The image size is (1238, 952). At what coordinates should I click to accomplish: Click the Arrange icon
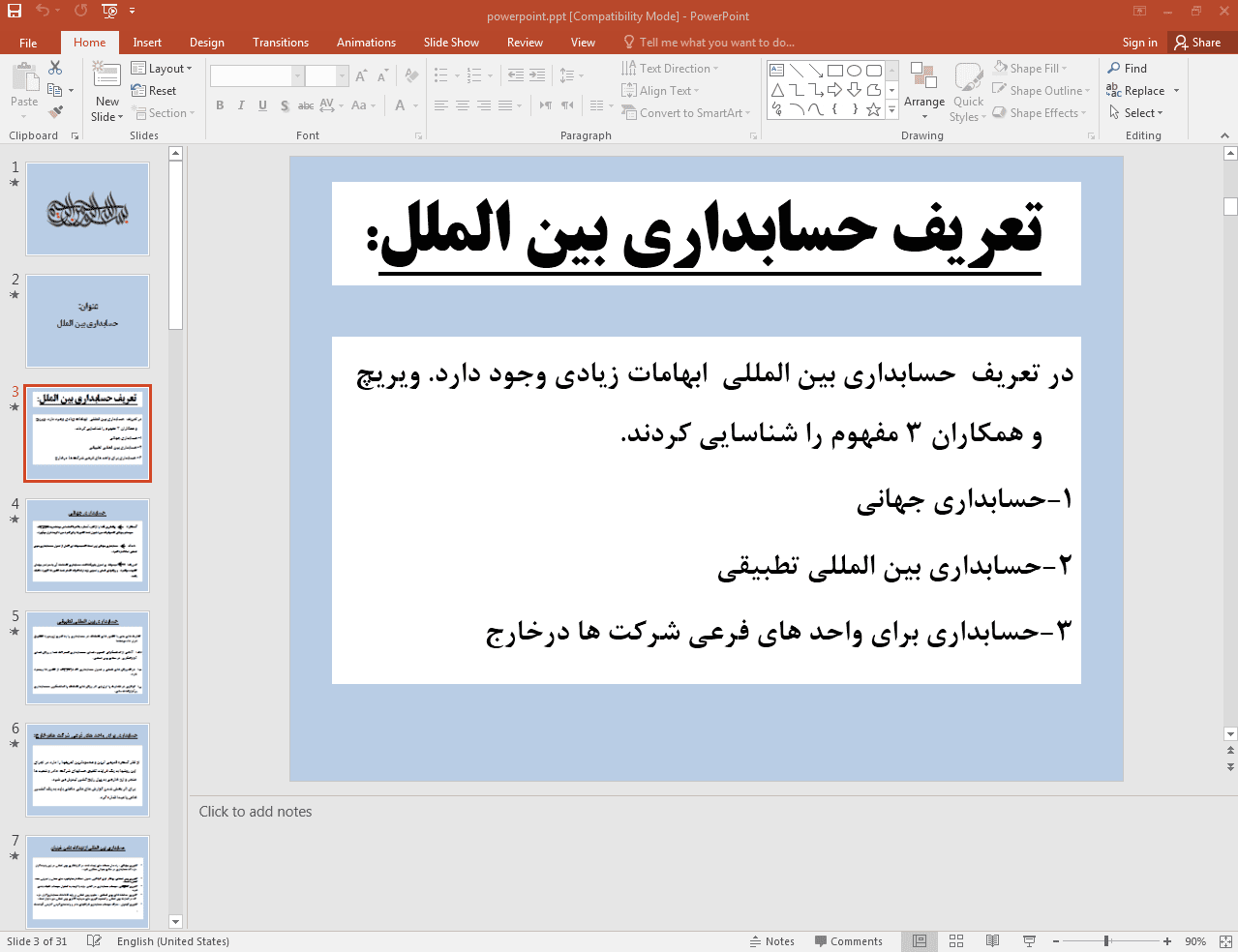923,77
